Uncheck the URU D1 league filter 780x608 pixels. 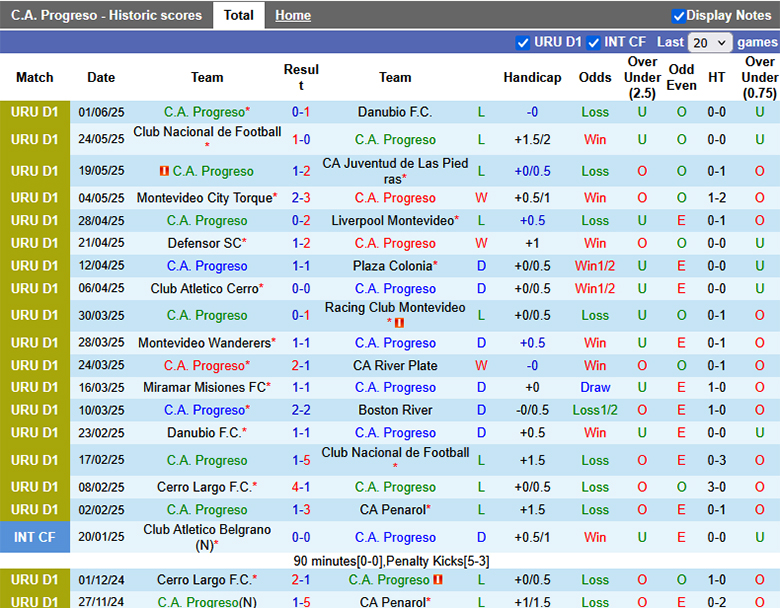click(x=522, y=43)
